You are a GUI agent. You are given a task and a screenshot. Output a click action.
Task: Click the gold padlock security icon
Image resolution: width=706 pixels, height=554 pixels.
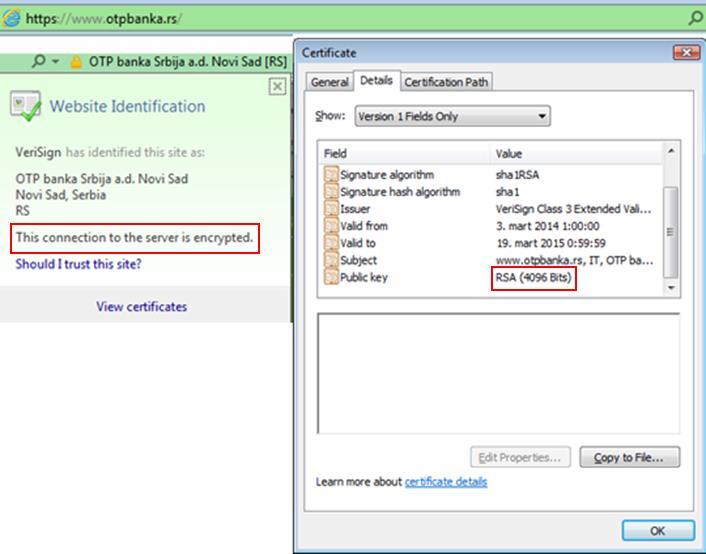76,61
